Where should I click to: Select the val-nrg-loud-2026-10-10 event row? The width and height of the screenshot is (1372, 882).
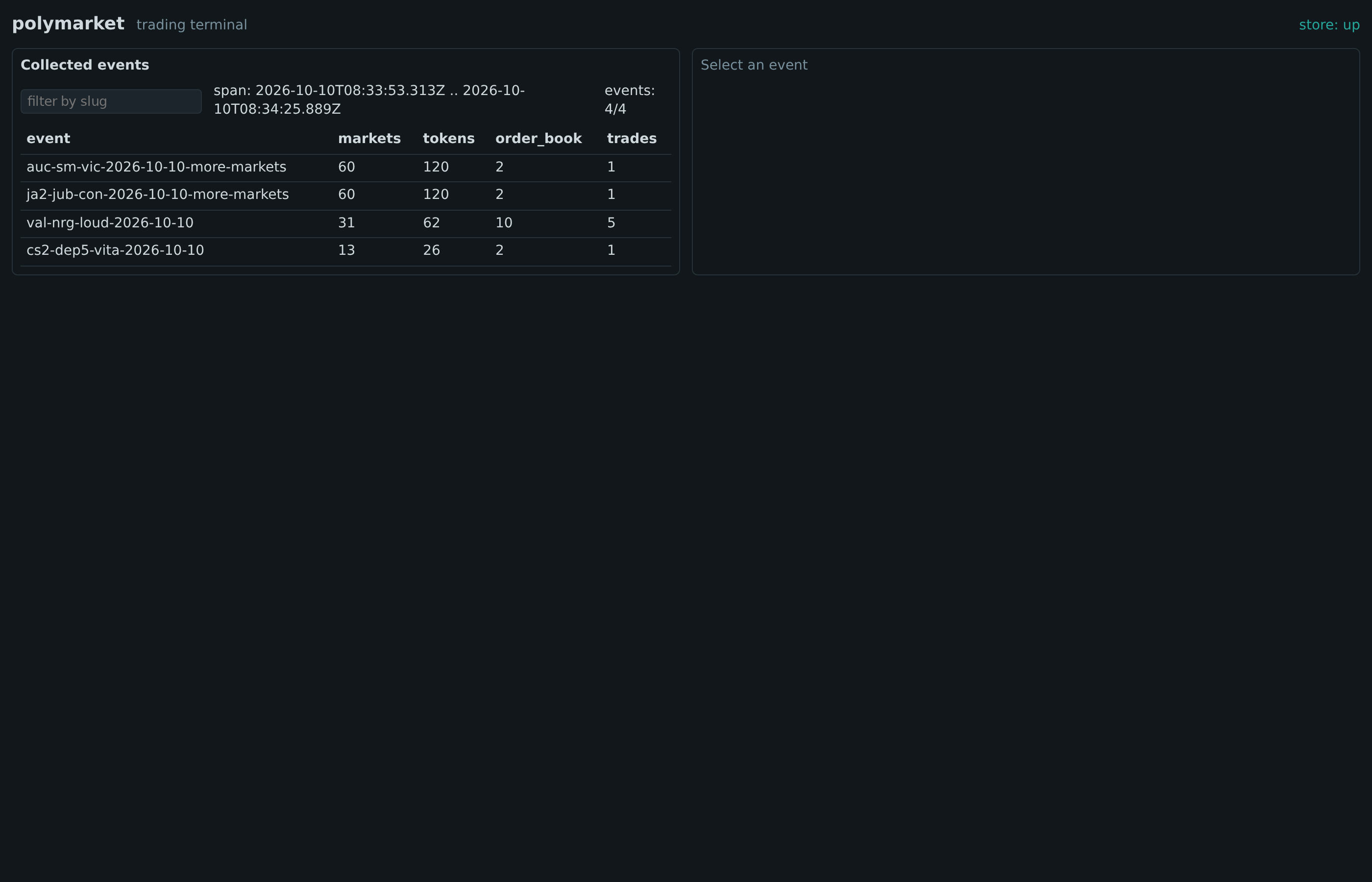point(346,223)
